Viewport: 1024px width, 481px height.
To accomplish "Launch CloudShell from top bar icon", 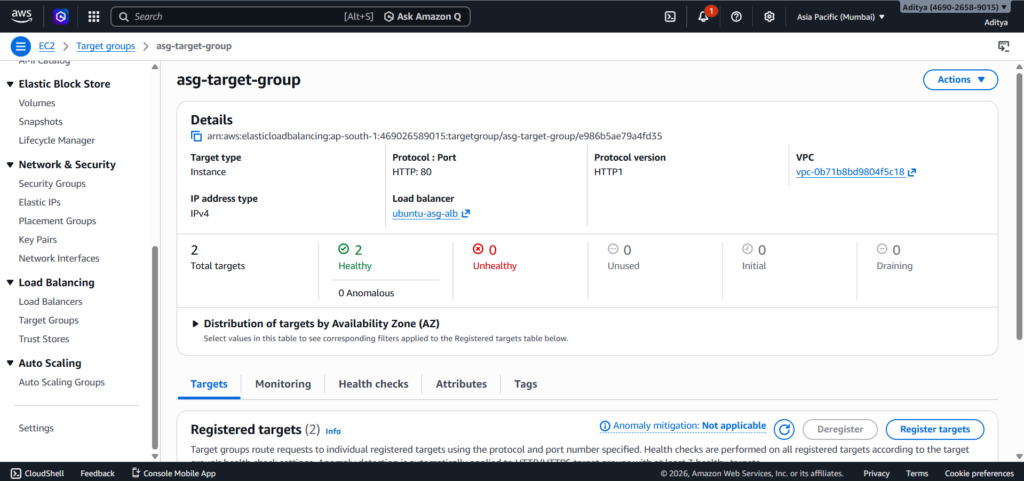I will tap(670, 17).
